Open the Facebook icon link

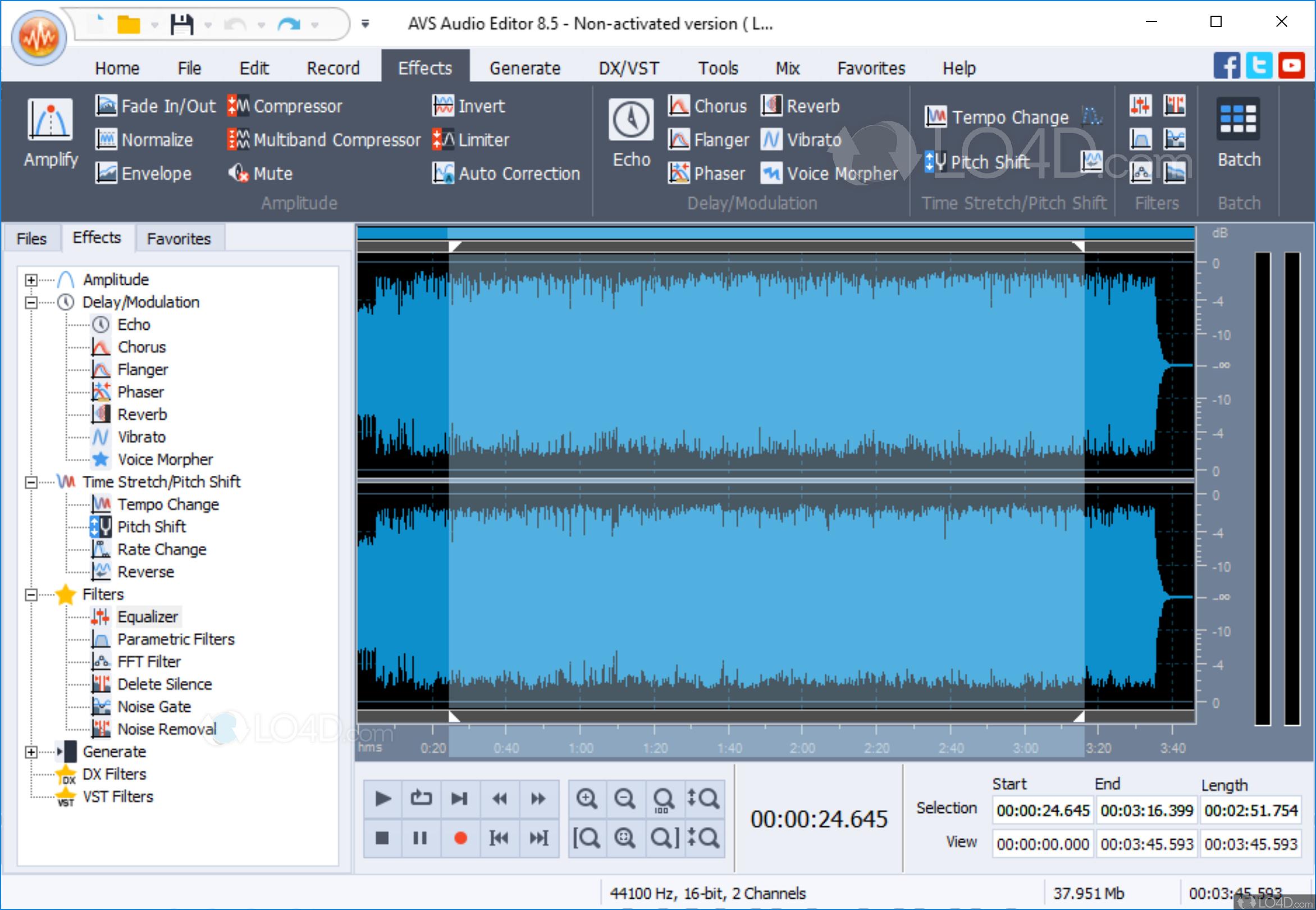[1226, 66]
